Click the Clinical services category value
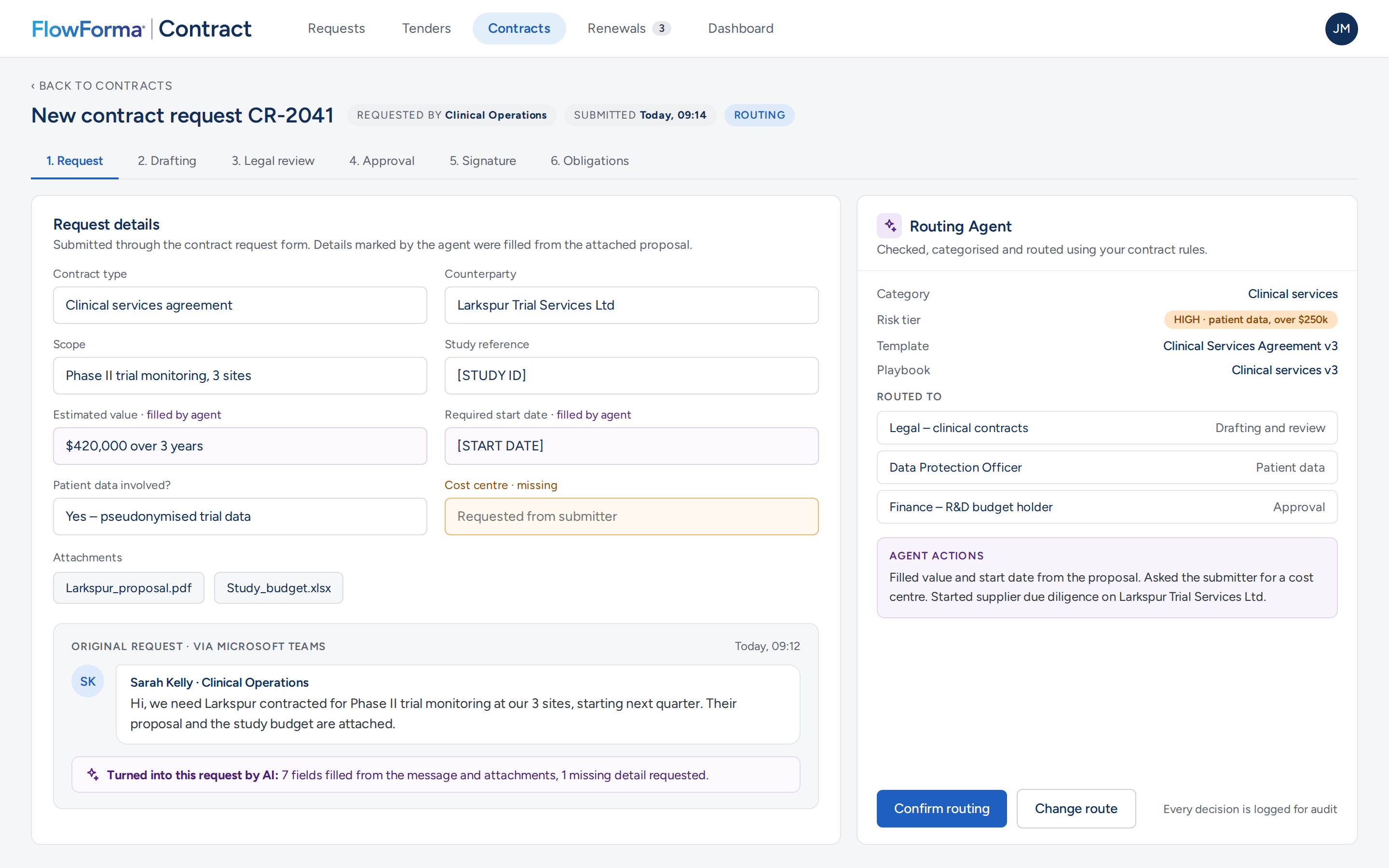Screen dimensions: 1389x868 pyautogui.click(x=1293, y=294)
